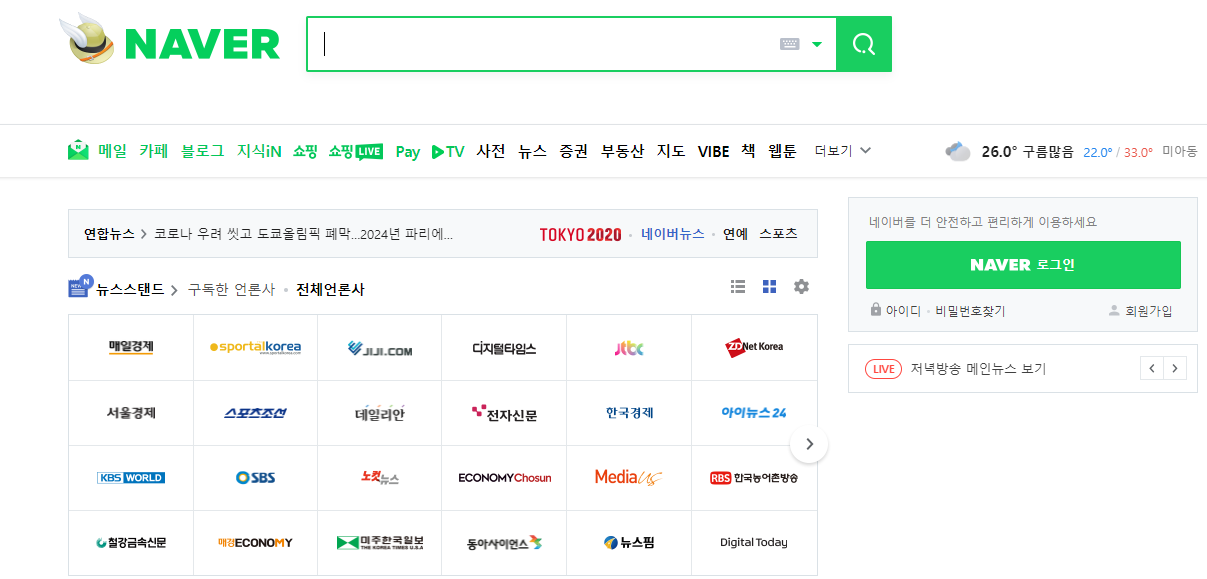The image size is (1207, 579).
Task: Open jtbc press logo
Action: (x=629, y=347)
